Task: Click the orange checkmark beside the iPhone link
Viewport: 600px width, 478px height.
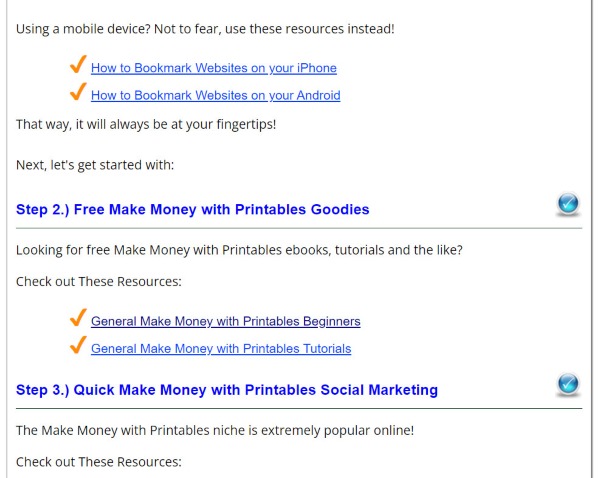Action: coord(77,66)
